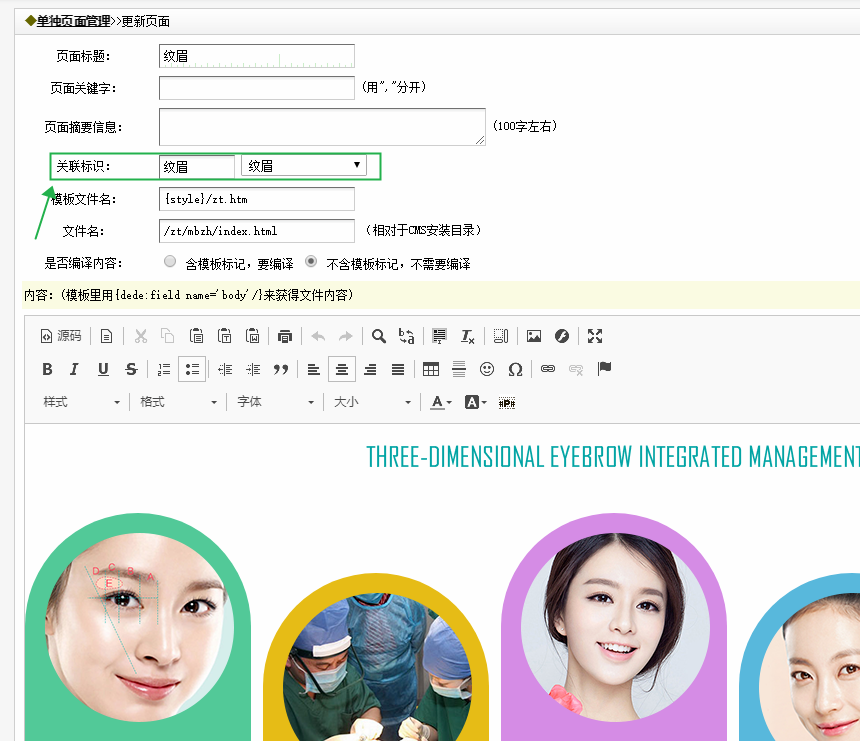Open find with the magnifier icon

pyautogui.click(x=378, y=336)
